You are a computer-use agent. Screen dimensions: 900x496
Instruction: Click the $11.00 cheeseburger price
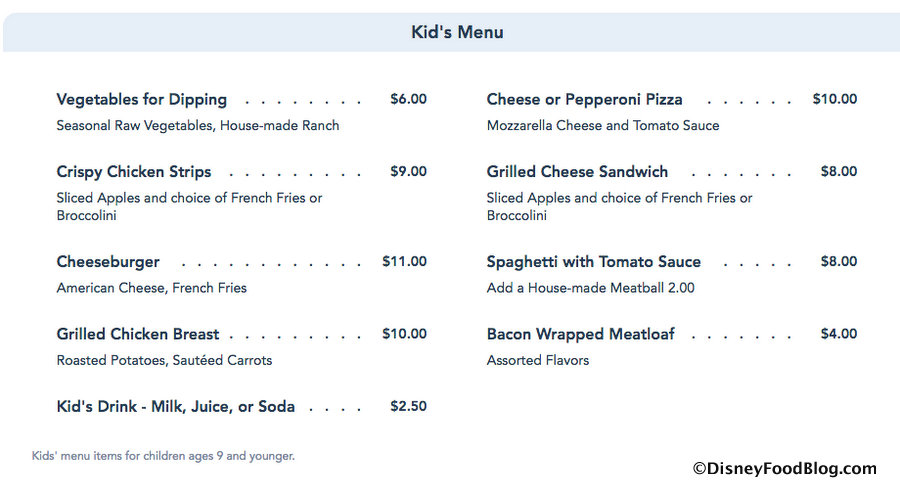click(x=404, y=261)
